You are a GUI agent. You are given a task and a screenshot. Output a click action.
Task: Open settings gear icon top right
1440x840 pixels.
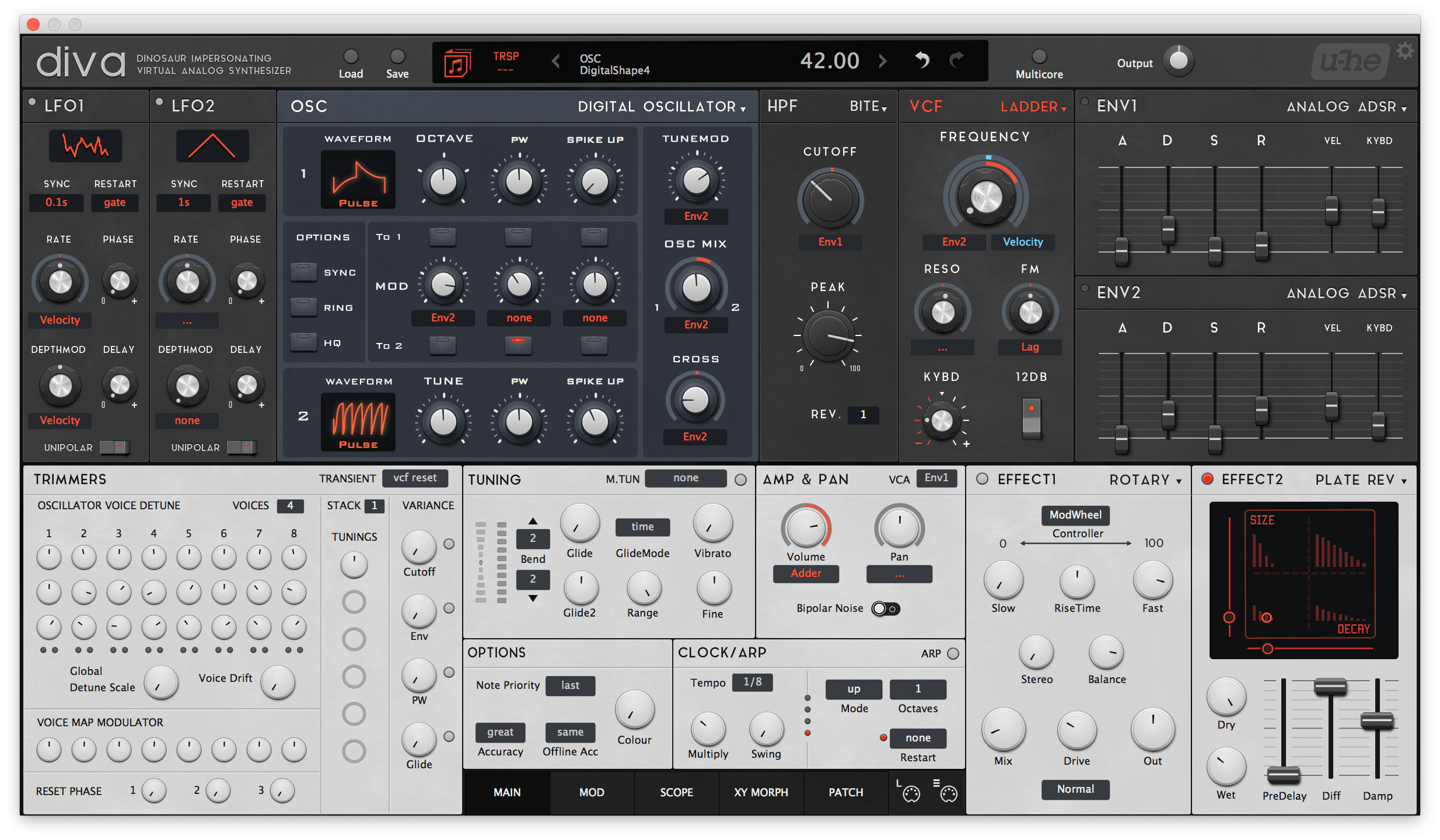pyautogui.click(x=1406, y=51)
